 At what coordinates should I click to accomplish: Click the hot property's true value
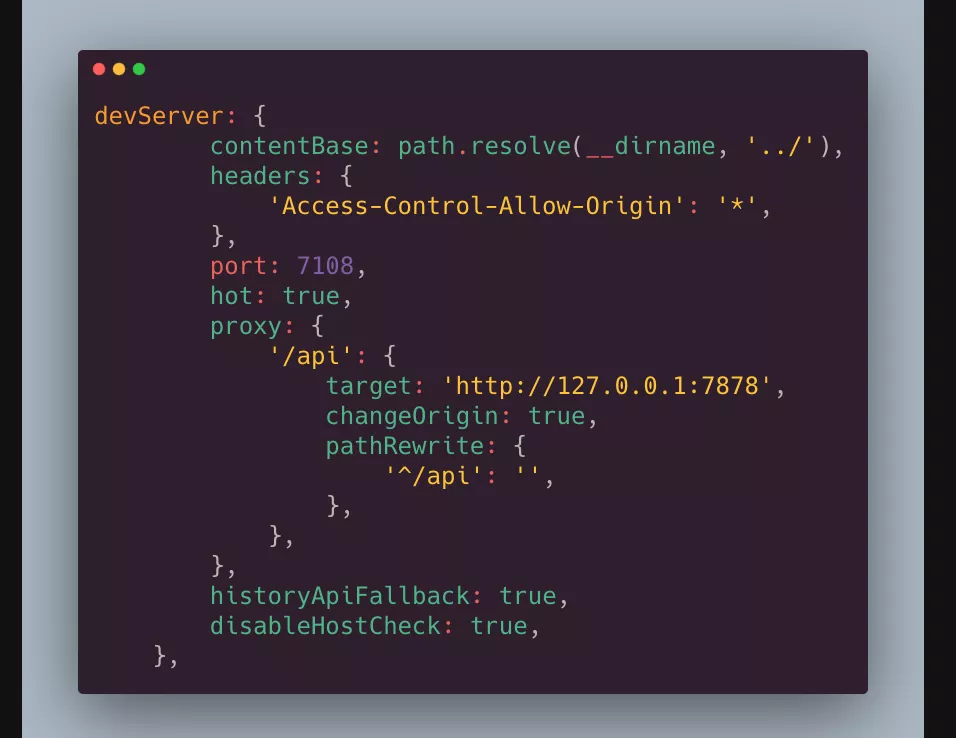(x=311, y=296)
